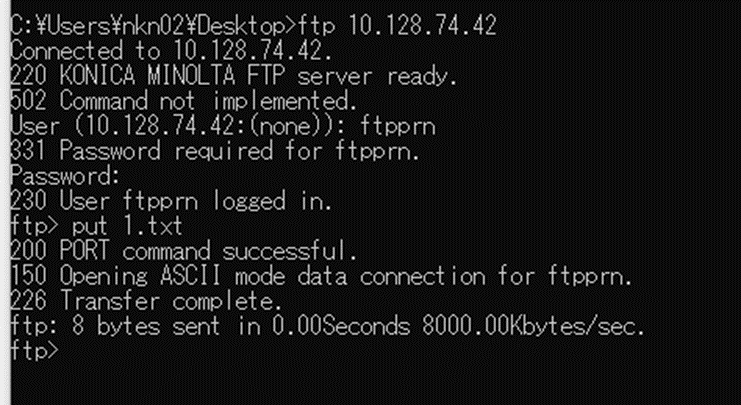Click the username 'ftpprn' after User prompt
Viewport: 741px width, 405px height.
[x=397, y=127]
